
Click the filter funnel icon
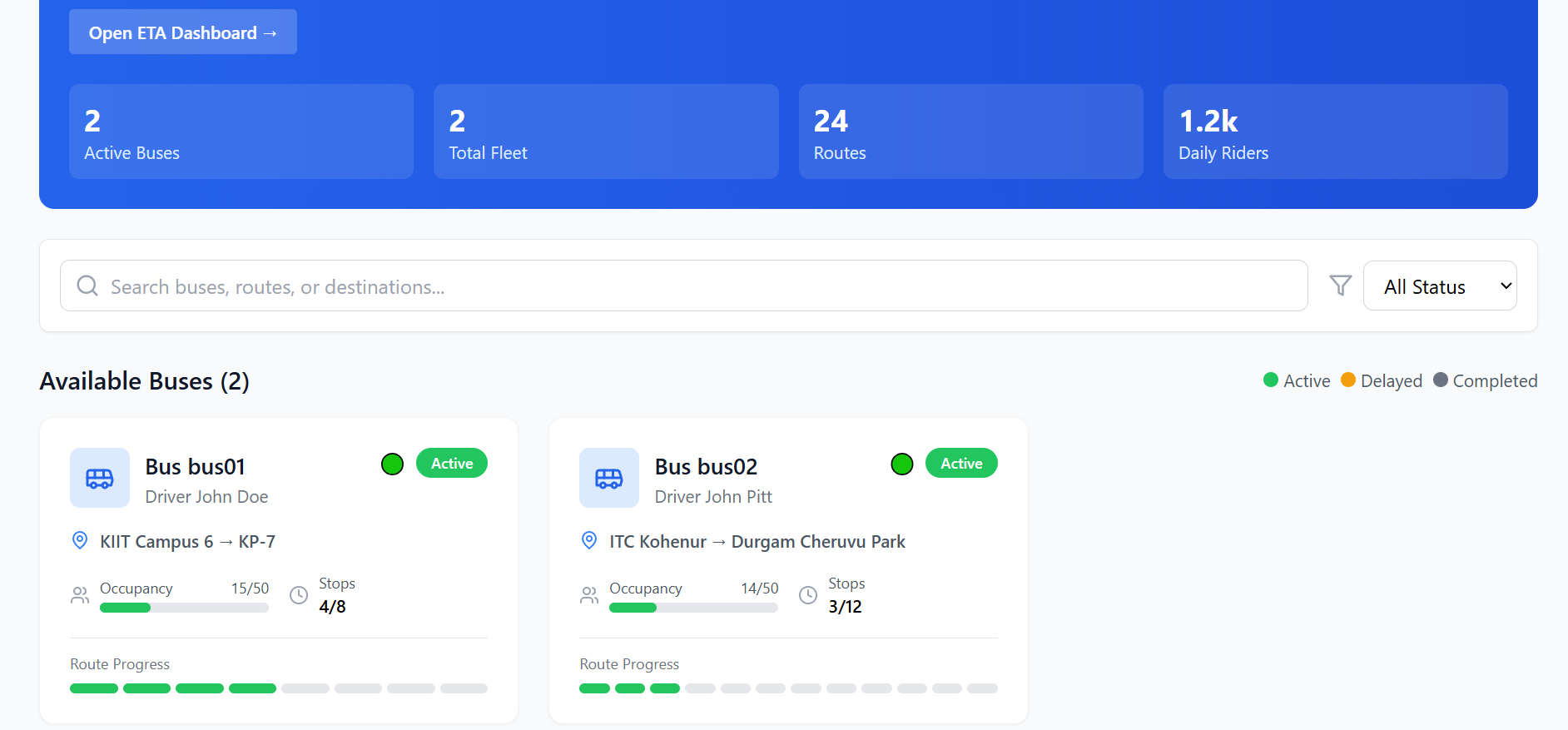pyautogui.click(x=1340, y=286)
